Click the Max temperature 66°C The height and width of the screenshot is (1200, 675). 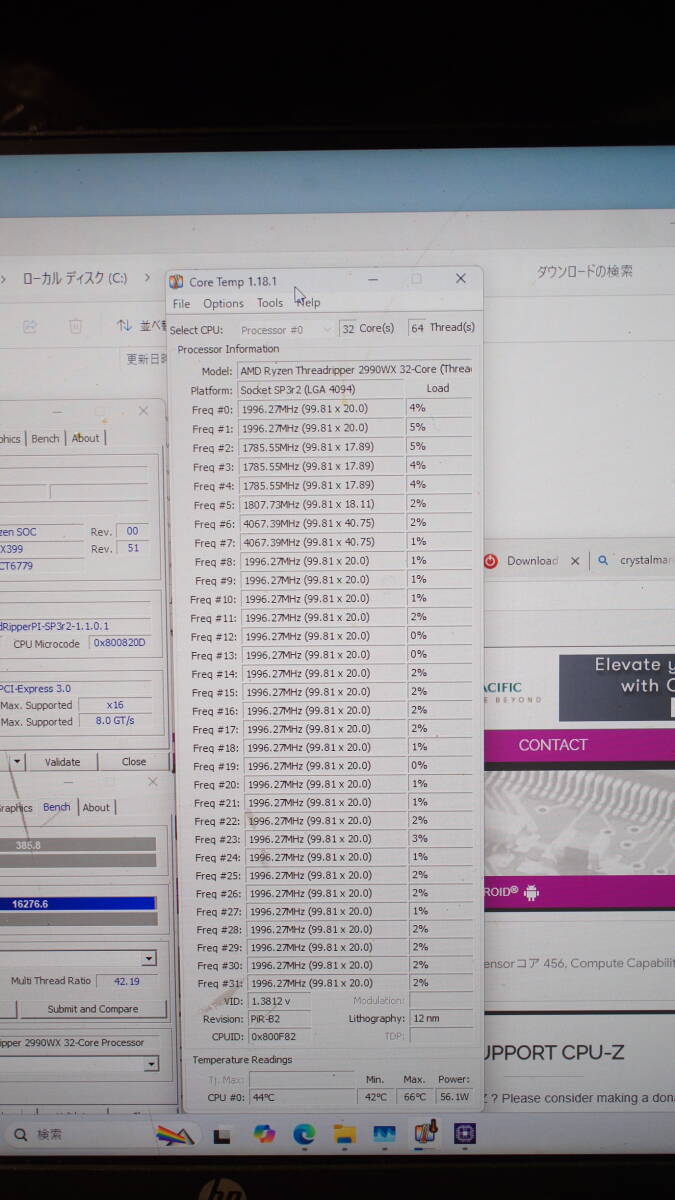415,1097
